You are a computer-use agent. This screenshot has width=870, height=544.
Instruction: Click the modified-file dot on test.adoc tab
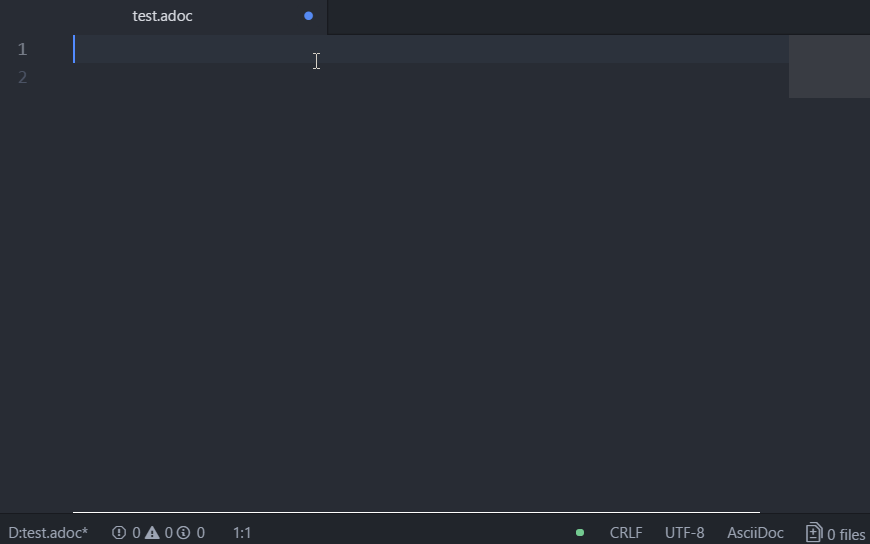(x=308, y=16)
